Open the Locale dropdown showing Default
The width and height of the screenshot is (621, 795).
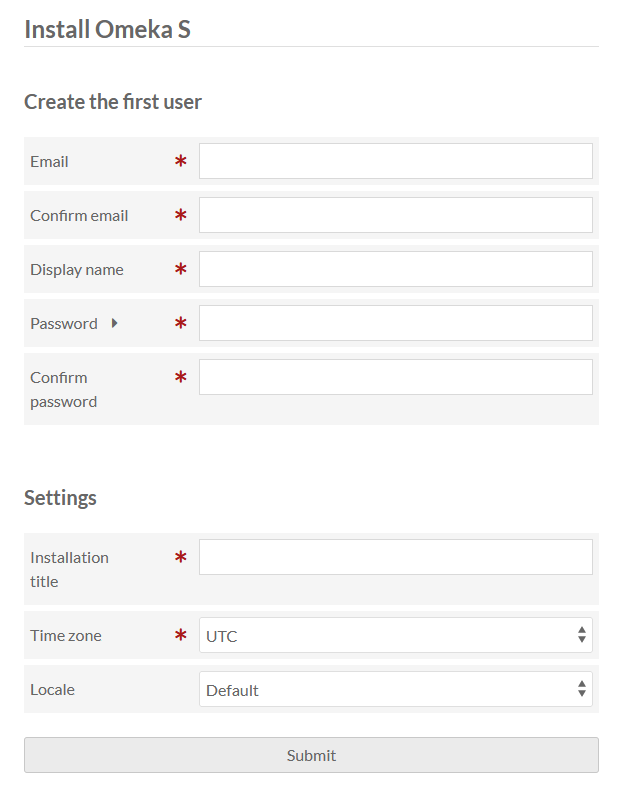tap(395, 689)
